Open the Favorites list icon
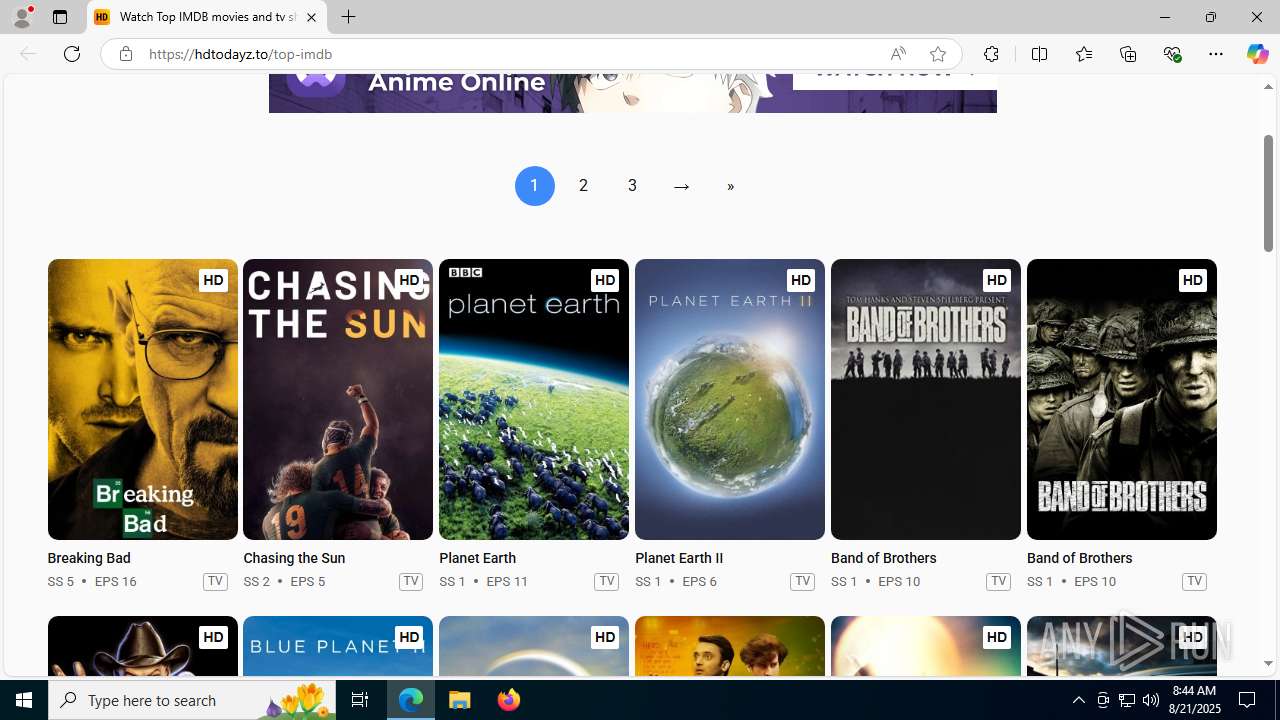 1083,54
